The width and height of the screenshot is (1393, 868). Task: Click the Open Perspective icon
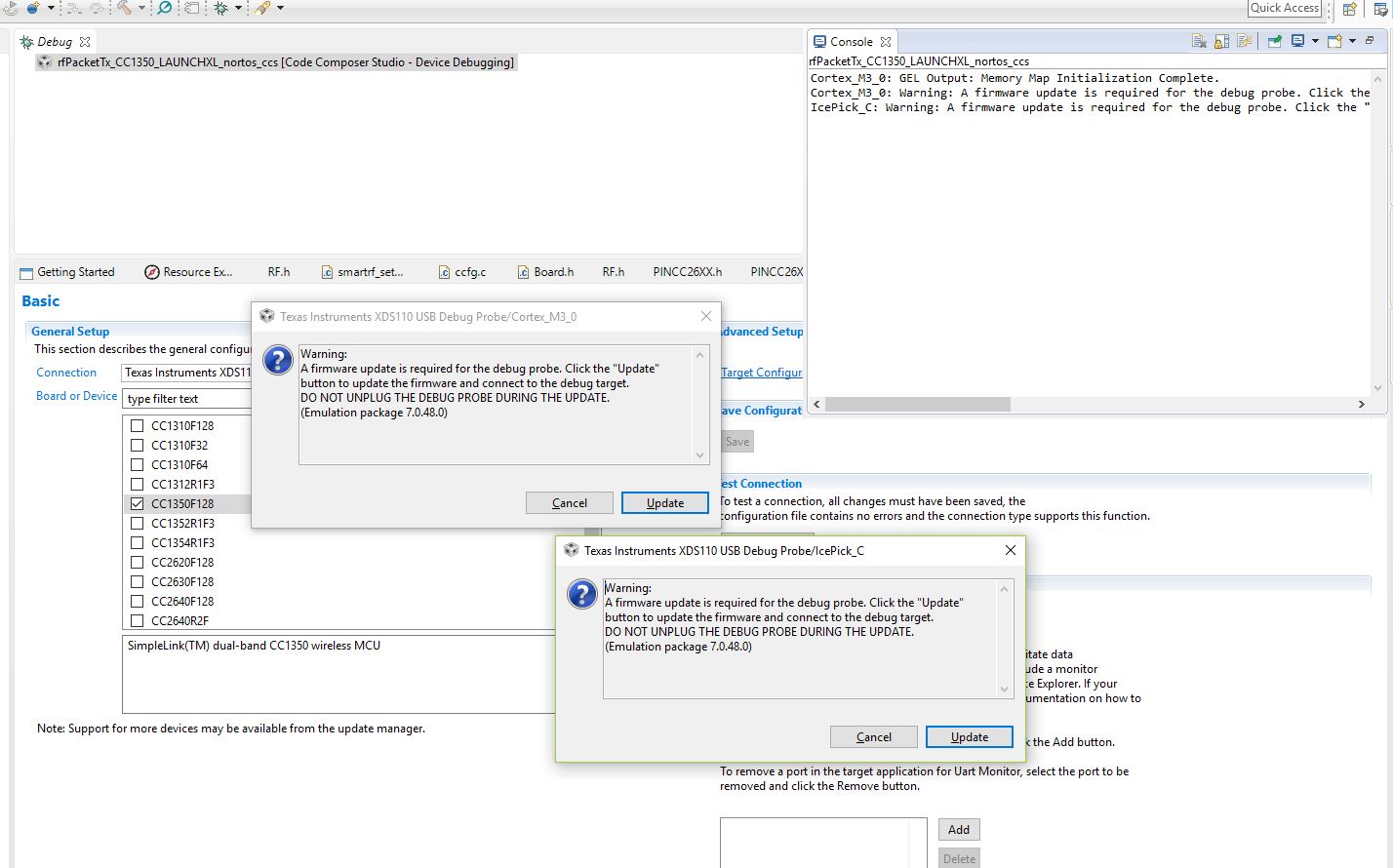1350,9
